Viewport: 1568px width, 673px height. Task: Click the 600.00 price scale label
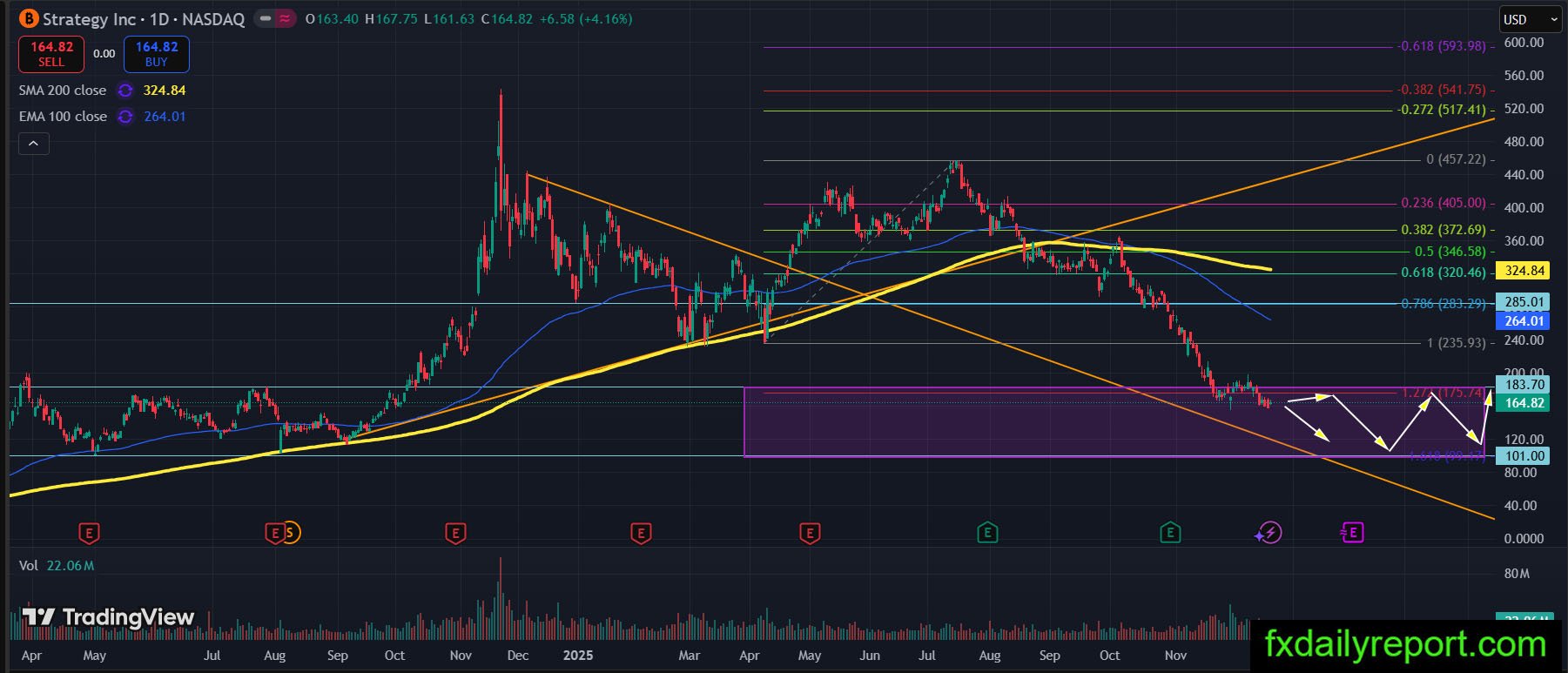point(1524,43)
